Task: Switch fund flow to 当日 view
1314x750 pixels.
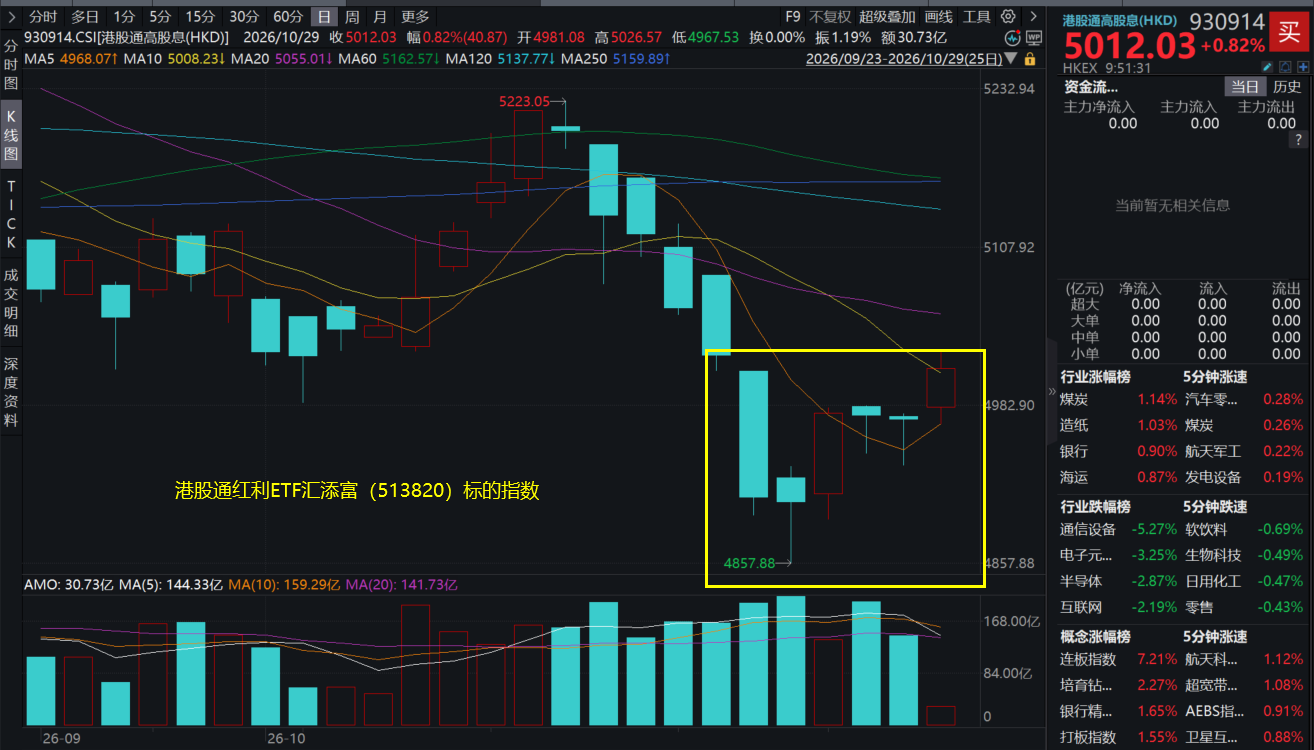Action: (1245, 87)
